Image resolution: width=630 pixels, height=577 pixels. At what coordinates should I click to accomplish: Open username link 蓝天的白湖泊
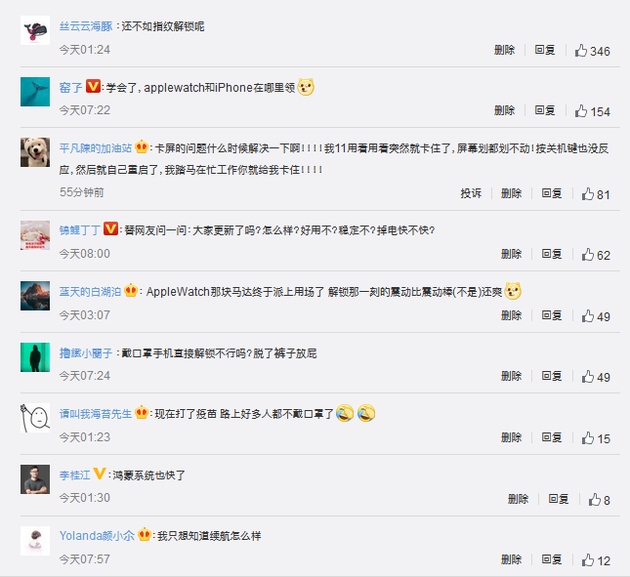click(x=90, y=292)
